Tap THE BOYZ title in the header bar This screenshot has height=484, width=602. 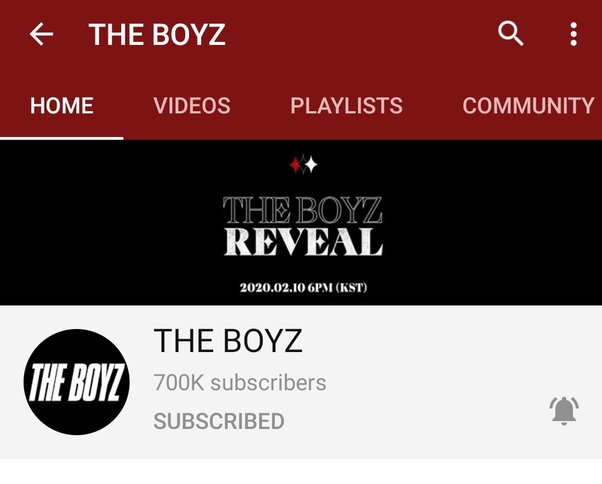pos(157,34)
